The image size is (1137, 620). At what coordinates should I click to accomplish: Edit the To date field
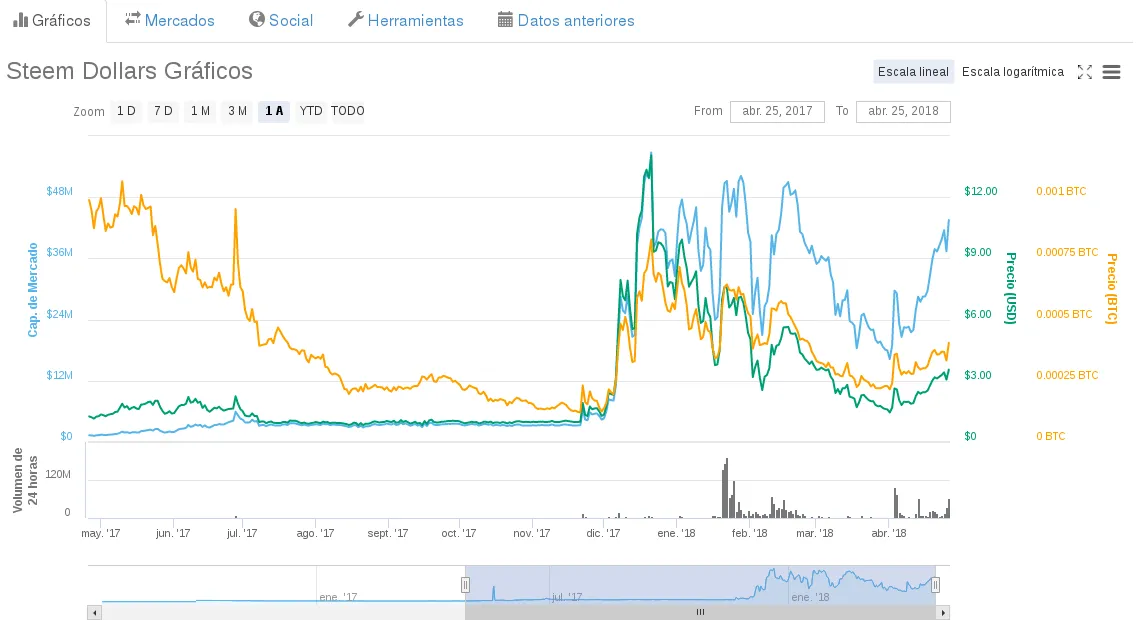(904, 112)
